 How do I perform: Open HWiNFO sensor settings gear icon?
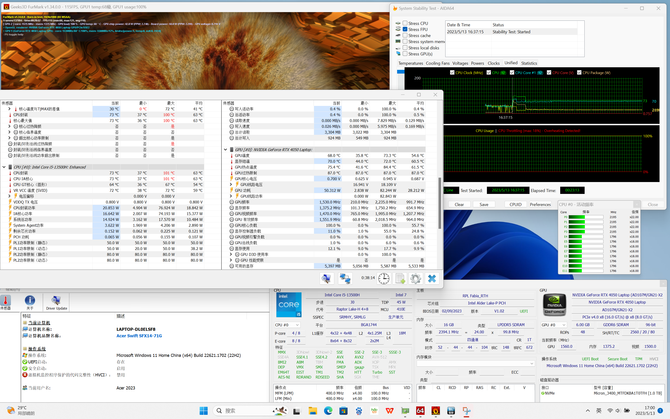tap(415, 278)
